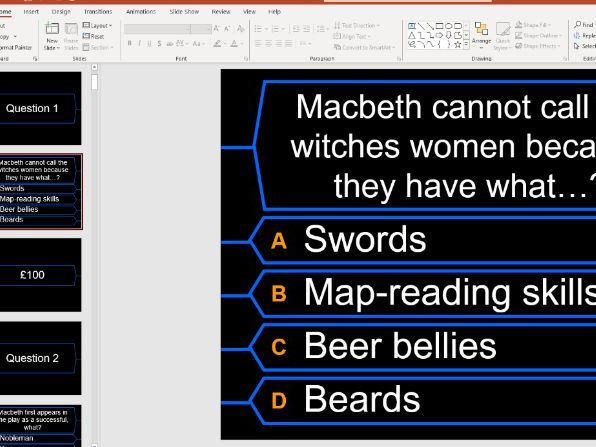Open the Bullets list dropdown
The height and width of the screenshot is (447, 596).
(261, 29)
